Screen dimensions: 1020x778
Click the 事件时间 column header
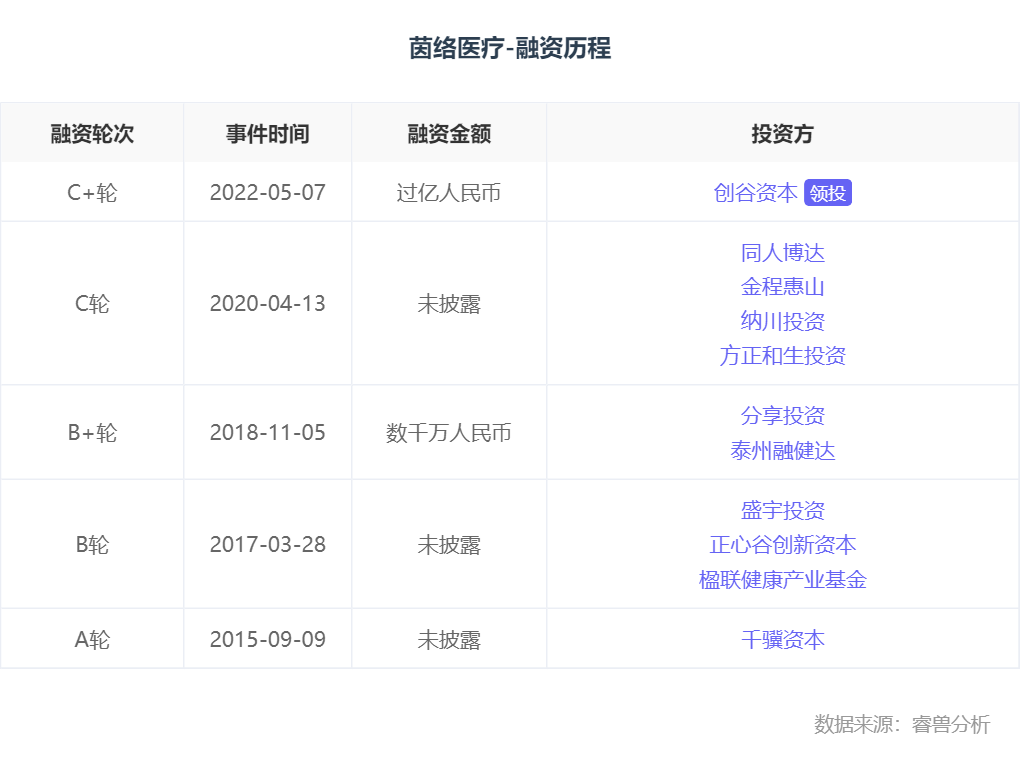coord(268,134)
